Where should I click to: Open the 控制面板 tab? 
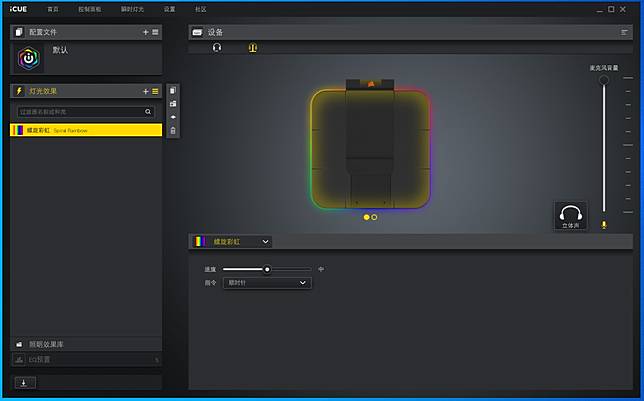[x=89, y=9]
